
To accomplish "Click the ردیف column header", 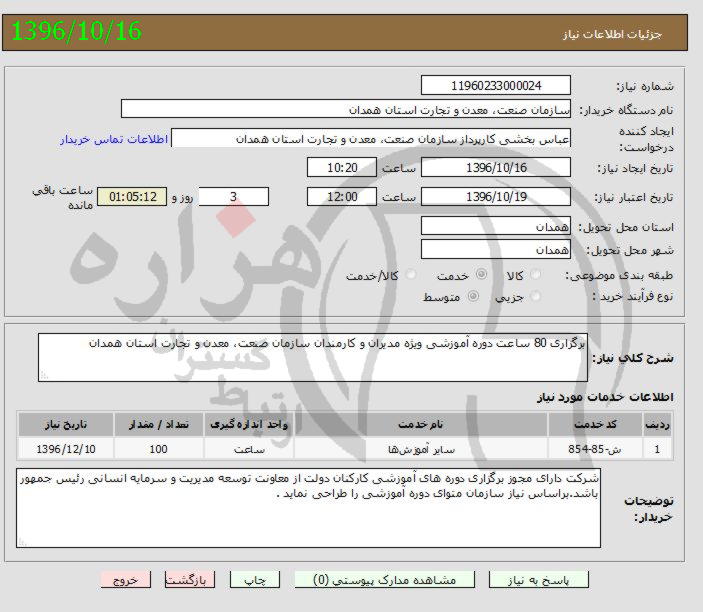I will 657,424.
